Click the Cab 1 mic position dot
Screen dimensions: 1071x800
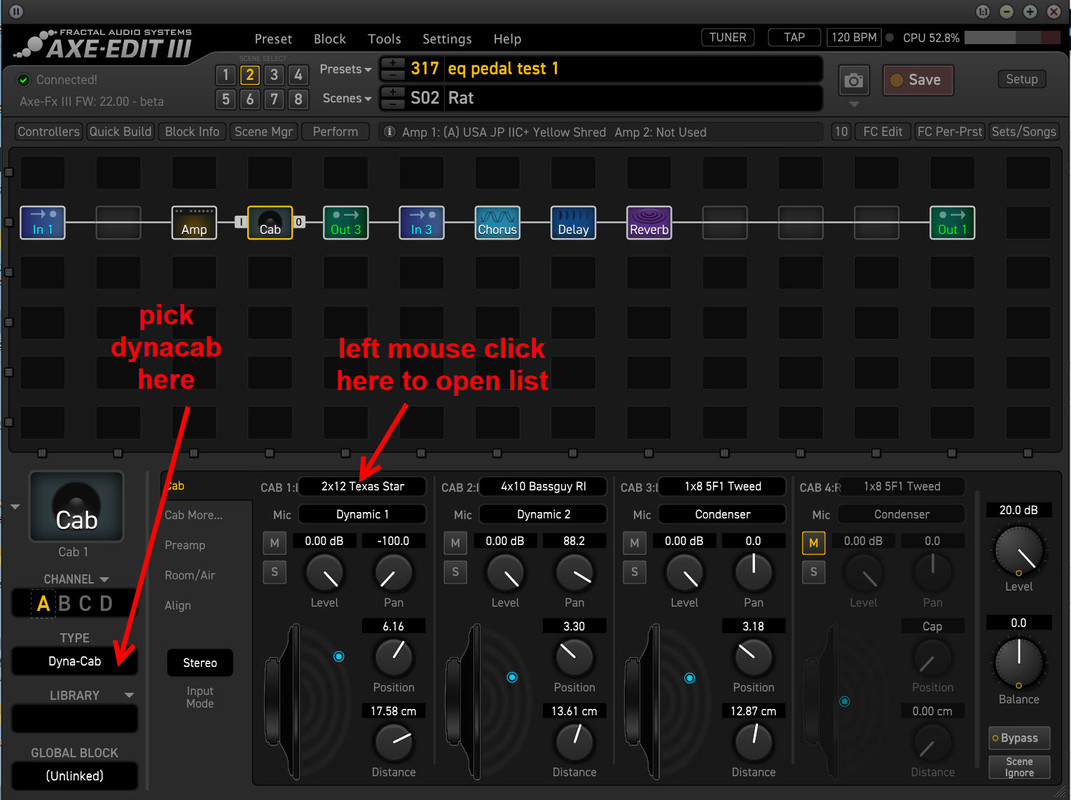click(x=339, y=656)
